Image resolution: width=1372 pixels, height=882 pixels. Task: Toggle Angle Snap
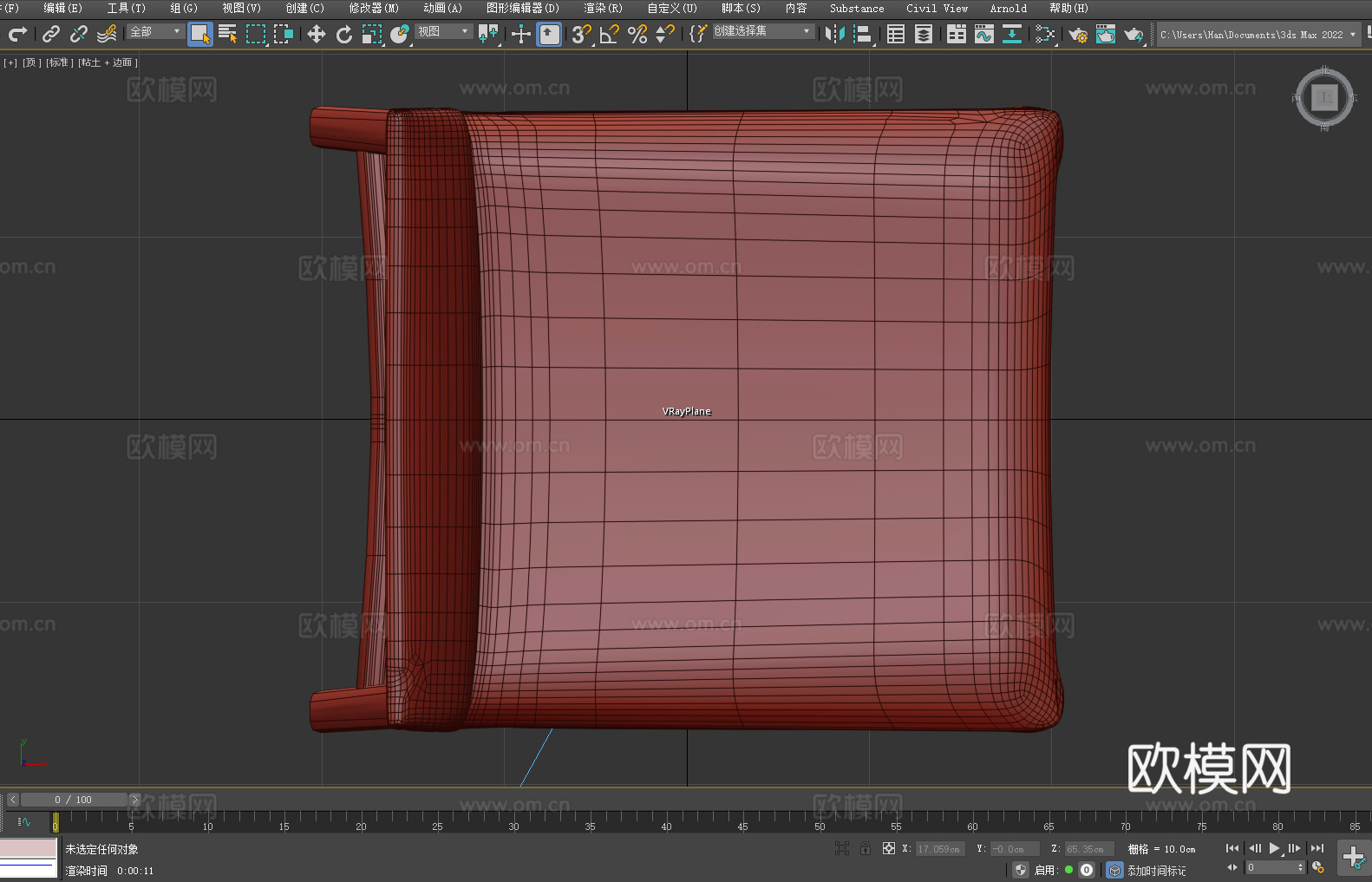(x=610, y=34)
